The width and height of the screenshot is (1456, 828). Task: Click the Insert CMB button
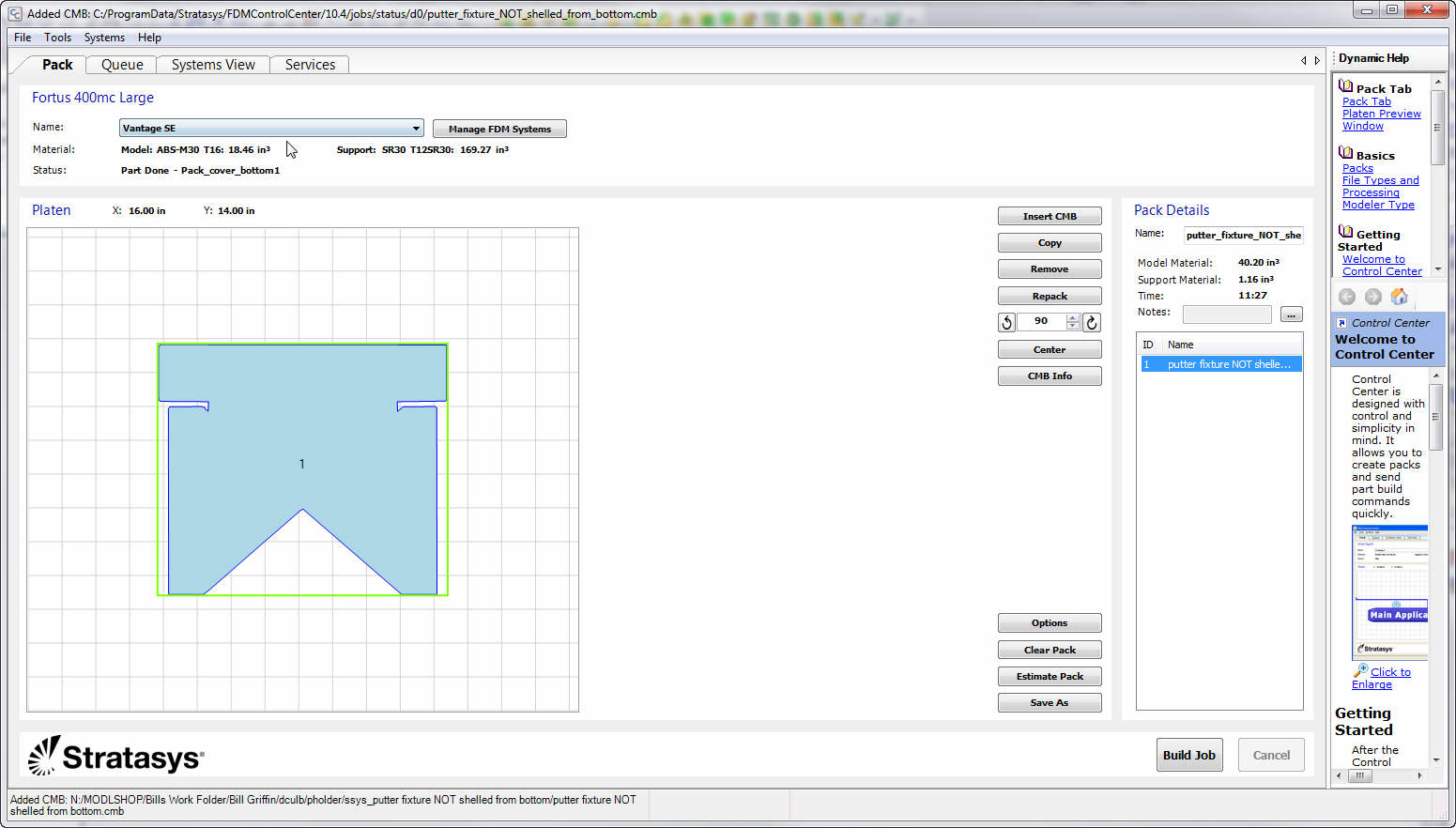pos(1050,217)
